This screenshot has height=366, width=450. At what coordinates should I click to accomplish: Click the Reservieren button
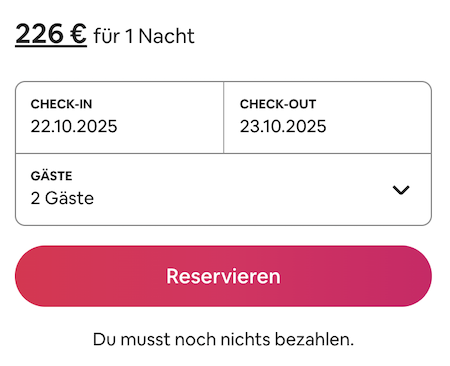223,276
